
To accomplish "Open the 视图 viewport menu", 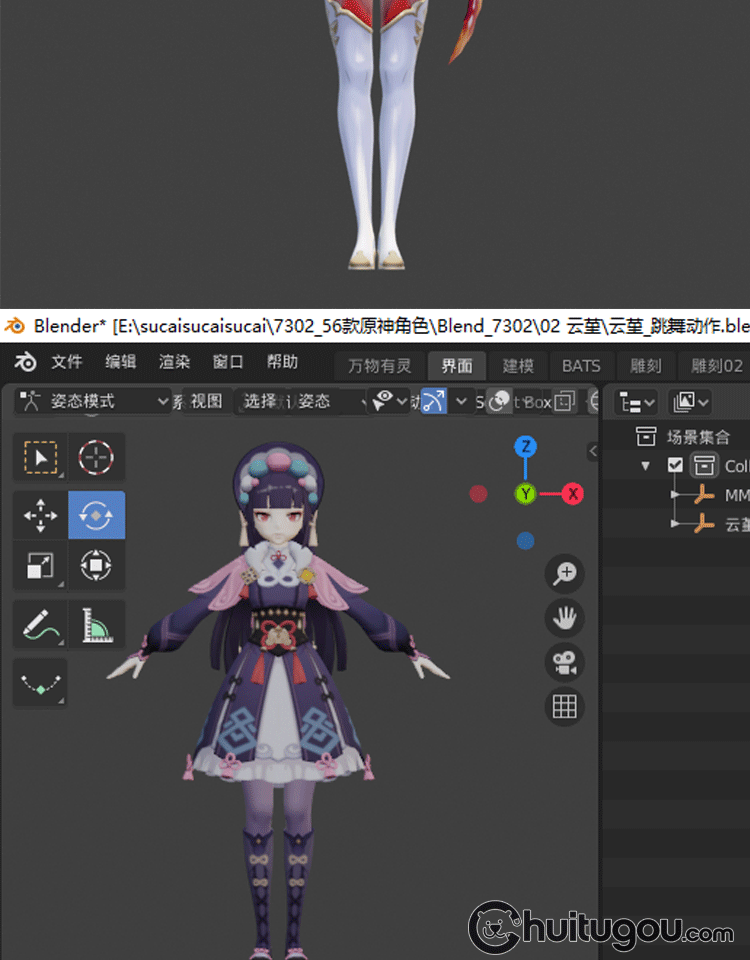I will (x=206, y=402).
